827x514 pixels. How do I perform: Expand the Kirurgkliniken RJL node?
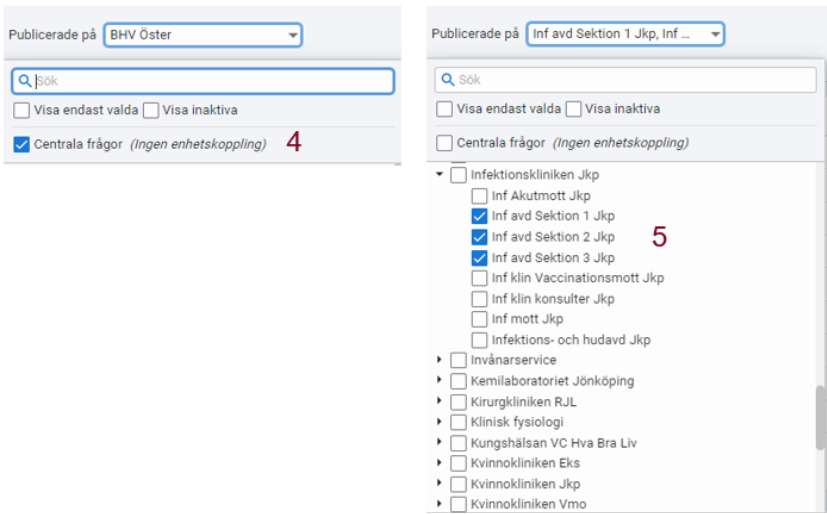click(439, 401)
